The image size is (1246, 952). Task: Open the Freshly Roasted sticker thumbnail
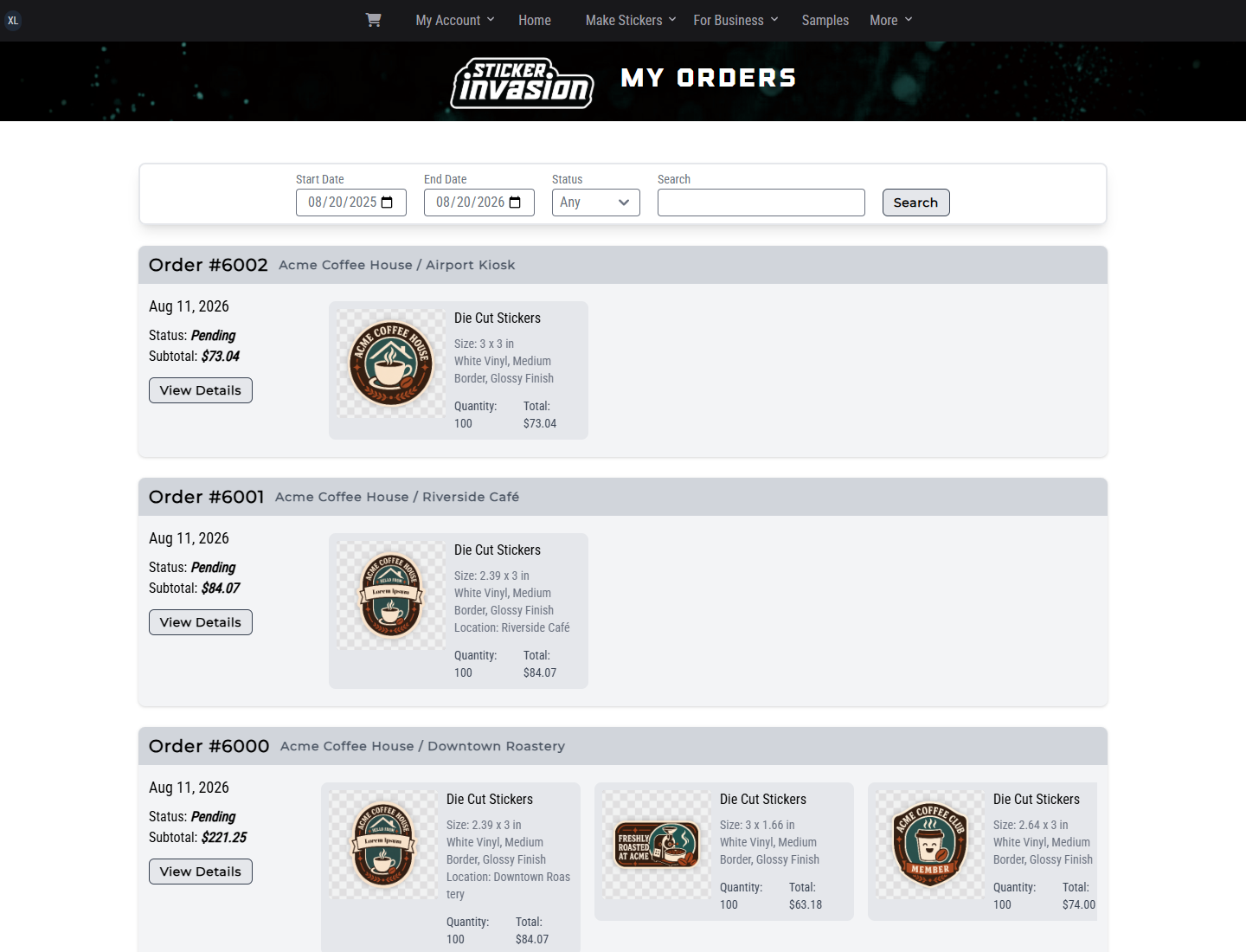pyautogui.click(x=657, y=846)
